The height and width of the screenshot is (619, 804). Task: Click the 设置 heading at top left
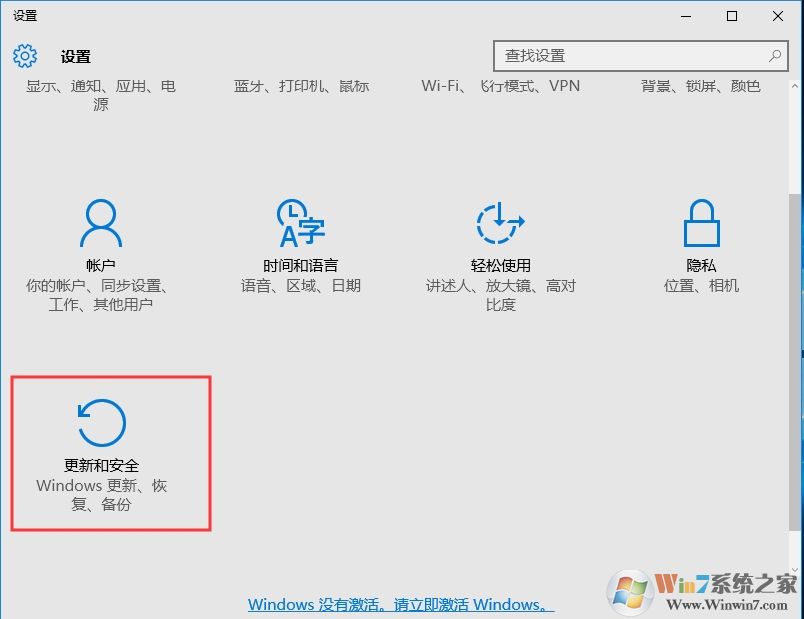pyautogui.click(x=75, y=57)
